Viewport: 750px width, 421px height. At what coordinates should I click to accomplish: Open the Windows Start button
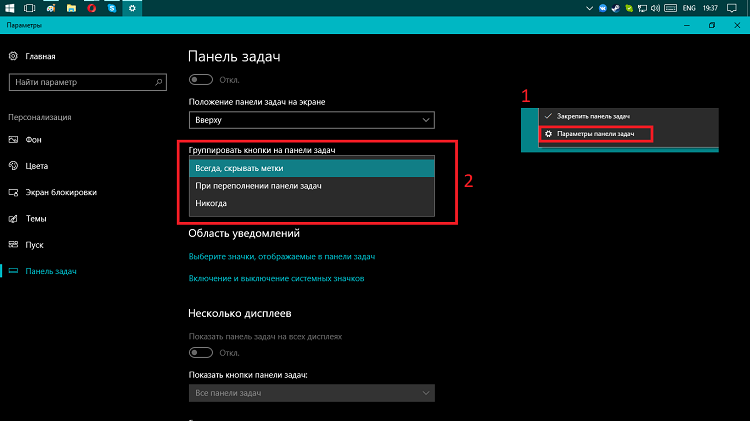(x=10, y=8)
